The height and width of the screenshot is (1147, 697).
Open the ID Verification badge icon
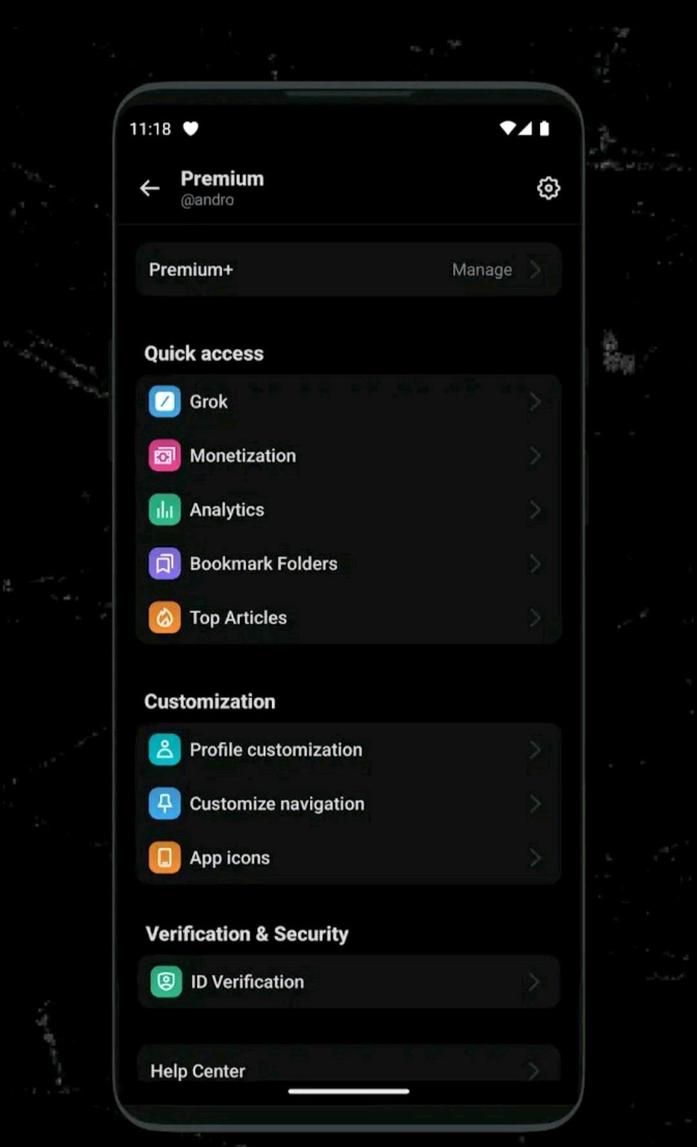(x=166, y=981)
